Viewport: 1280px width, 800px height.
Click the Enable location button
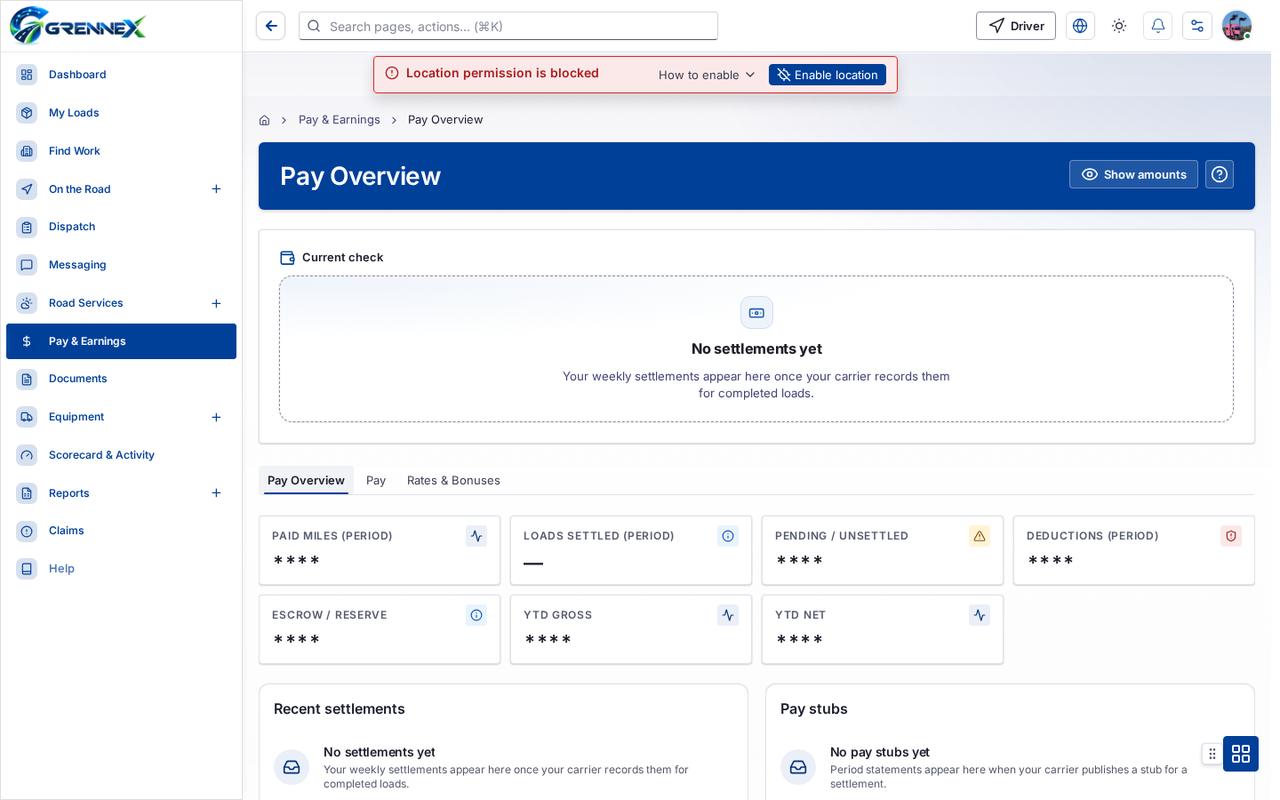pos(827,75)
